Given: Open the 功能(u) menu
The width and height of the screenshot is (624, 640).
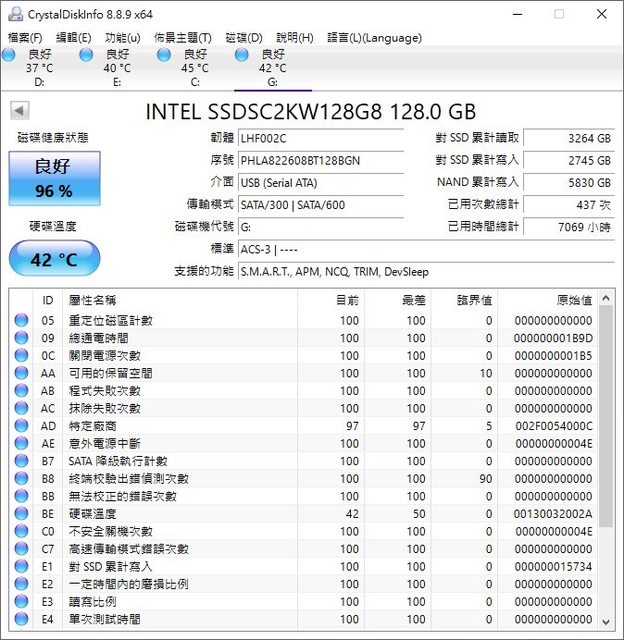Looking at the screenshot, I should tap(123, 38).
